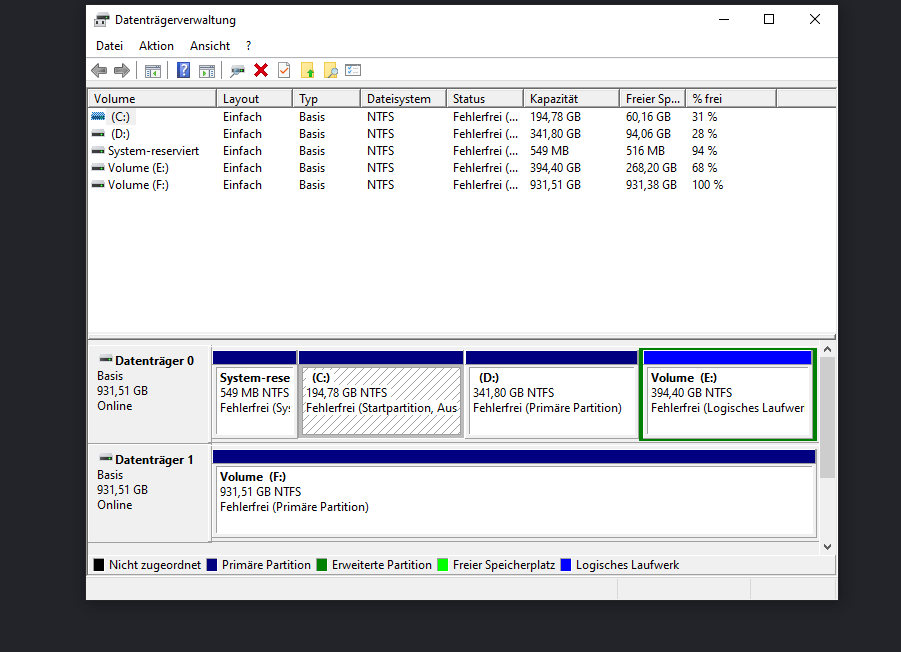Select the Volume (E:) logical drive block
The width and height of the screenshot is (901, 652).
pyautogui.click(x=727, y=394)
